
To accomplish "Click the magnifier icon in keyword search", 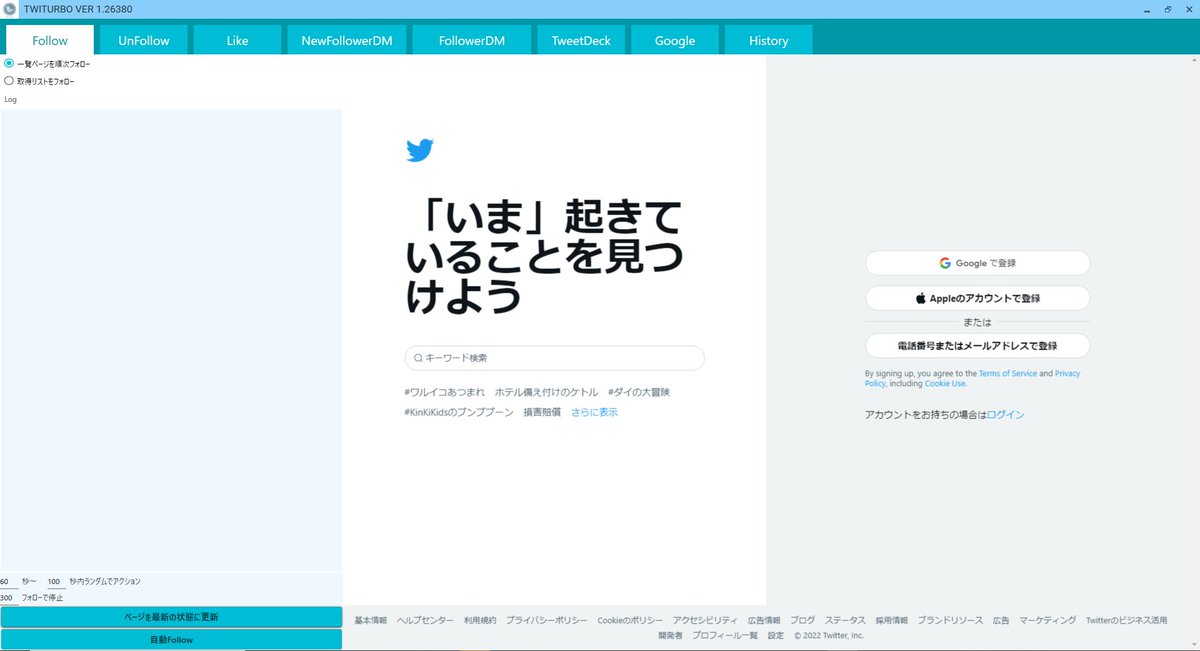I will pyautogui.click(x=417, y=357).
